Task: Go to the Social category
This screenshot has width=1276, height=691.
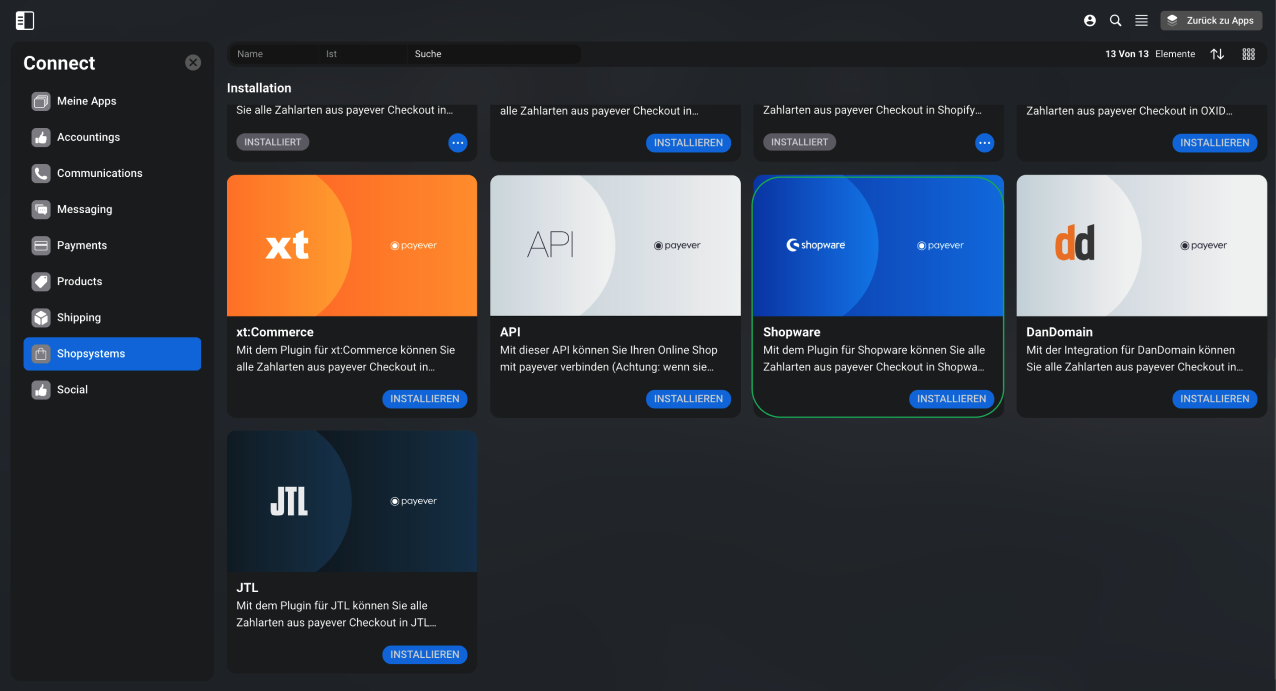Action: (112, 389)
